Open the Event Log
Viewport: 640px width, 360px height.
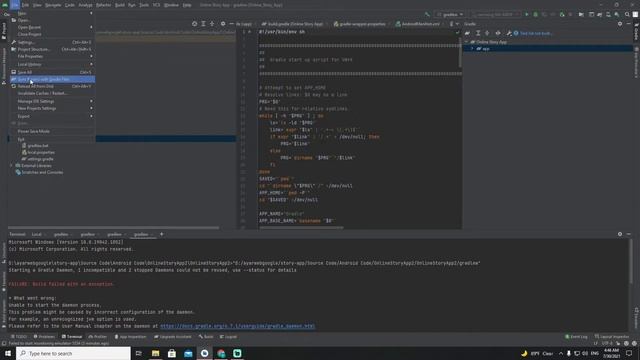(x=576, y=337)
